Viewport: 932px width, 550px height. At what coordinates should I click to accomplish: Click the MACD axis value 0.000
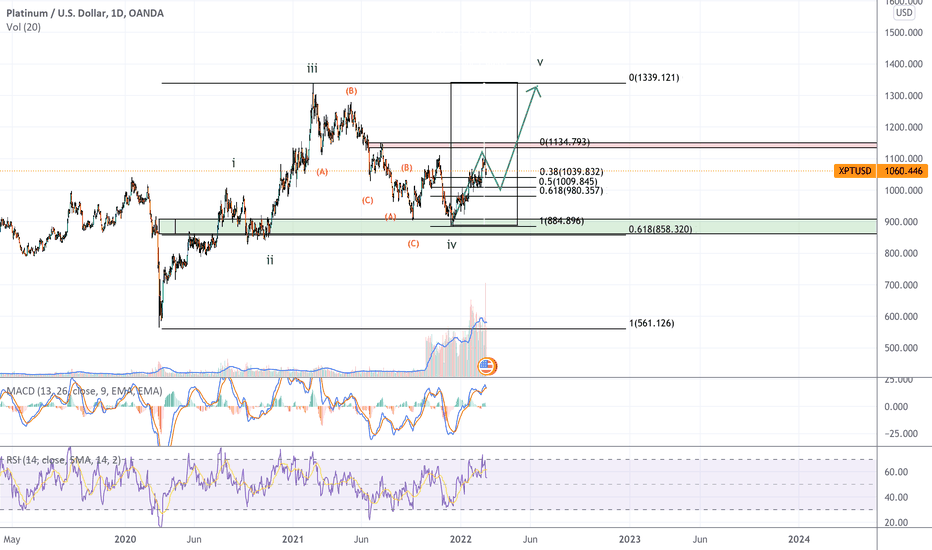tap(896, 407)
